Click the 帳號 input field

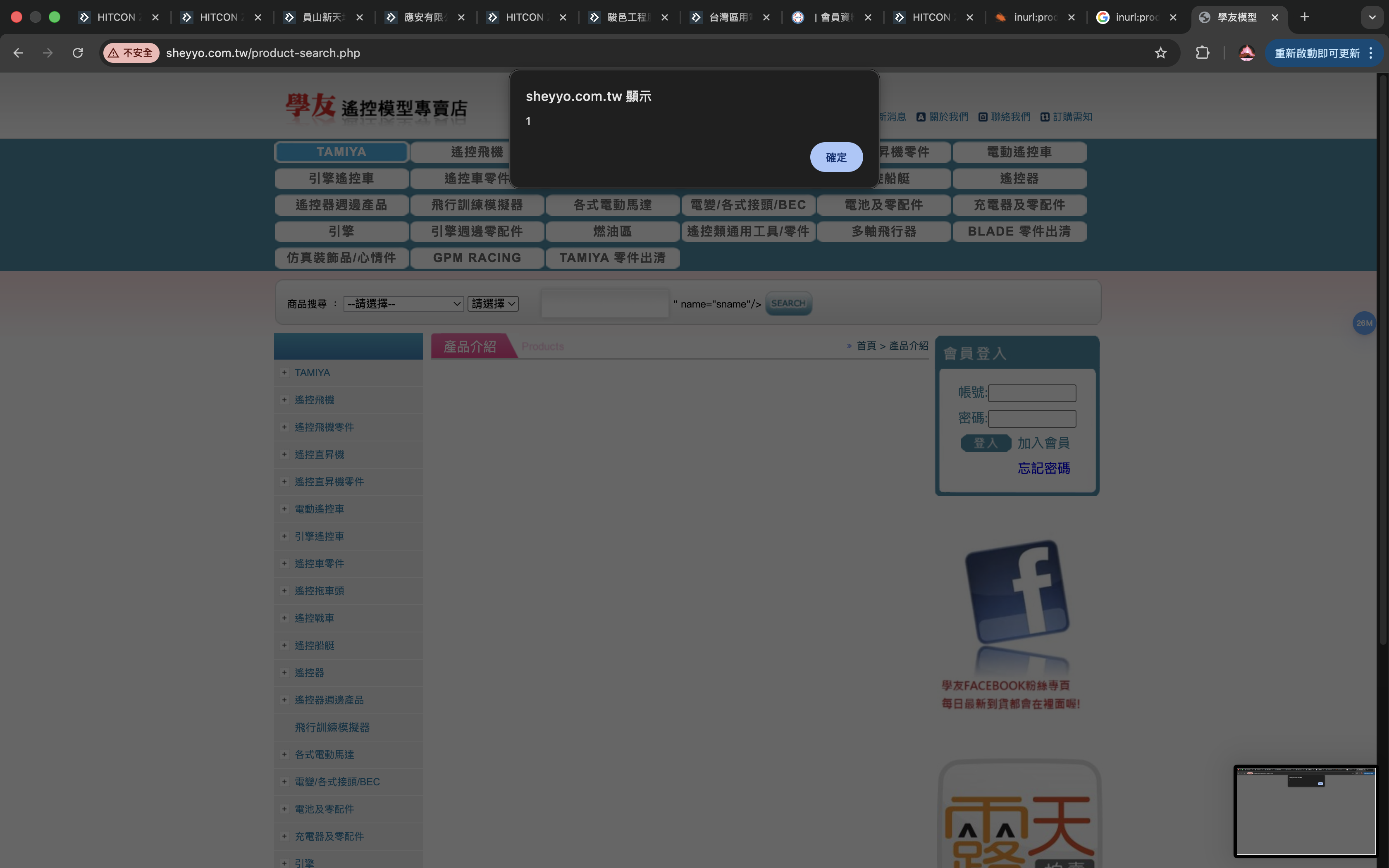[x=1031, y=393]
